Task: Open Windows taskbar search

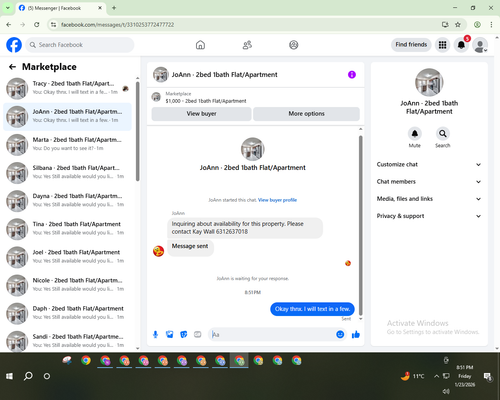Action: pos(28,376)
